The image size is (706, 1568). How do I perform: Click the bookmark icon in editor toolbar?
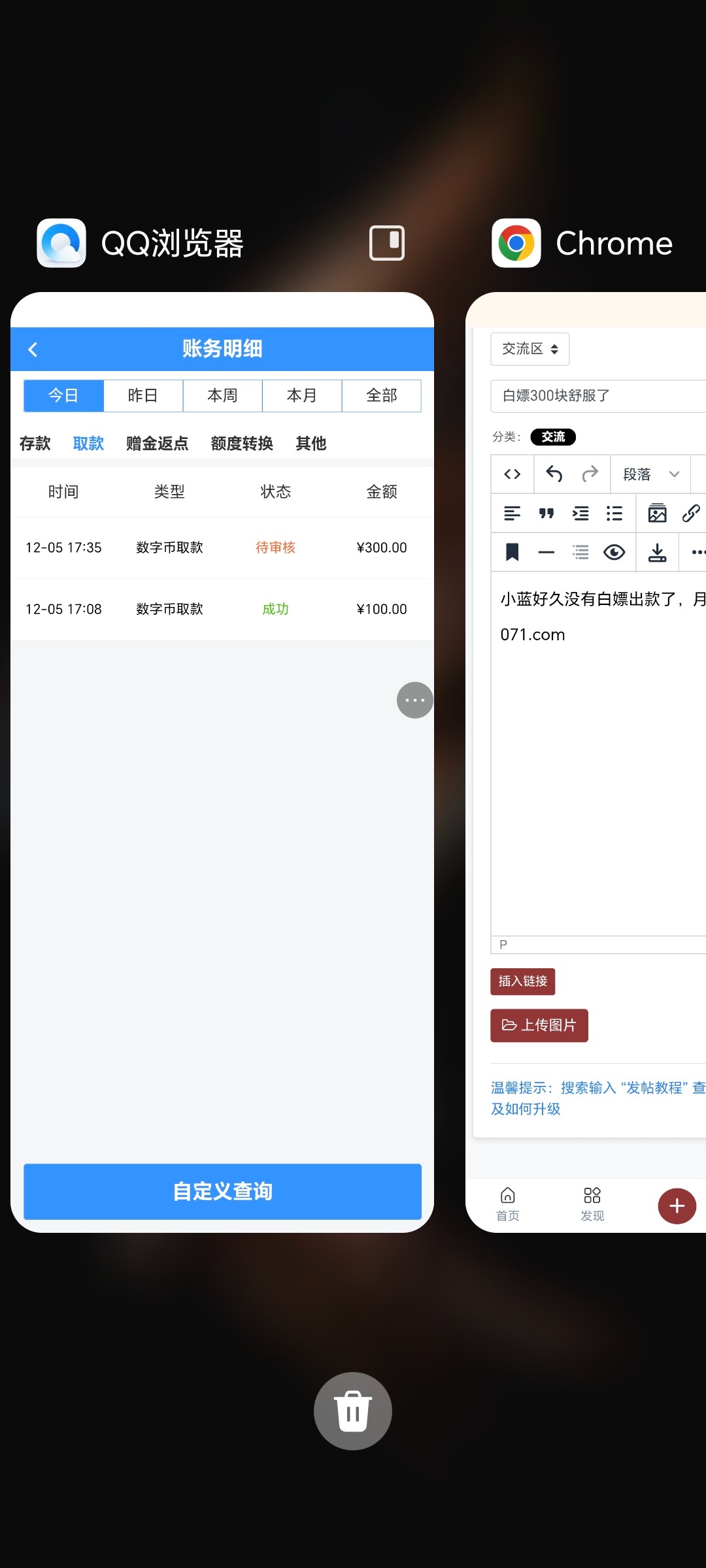(513, 553)
